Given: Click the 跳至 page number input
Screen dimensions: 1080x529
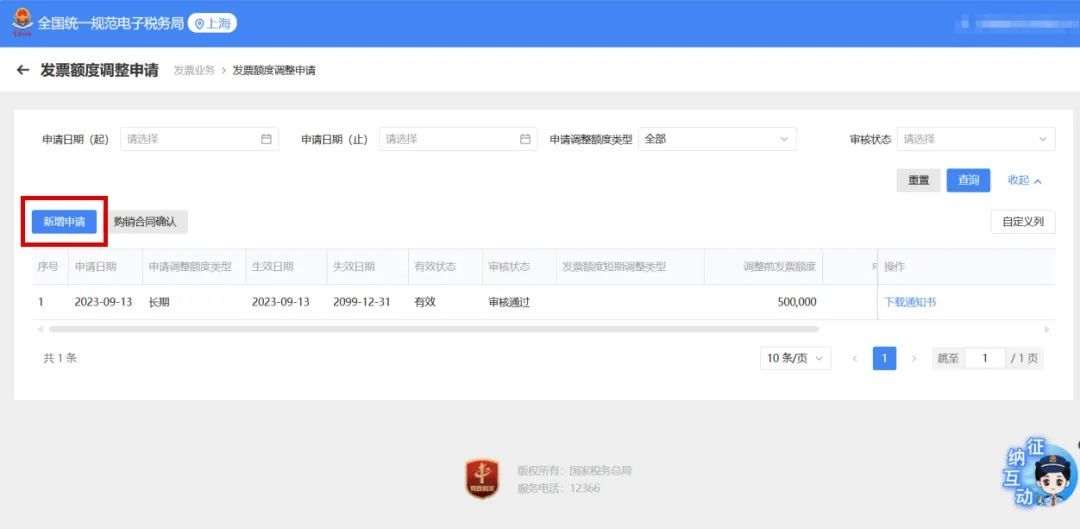Looking at the screenshot, I should point(984,358).
